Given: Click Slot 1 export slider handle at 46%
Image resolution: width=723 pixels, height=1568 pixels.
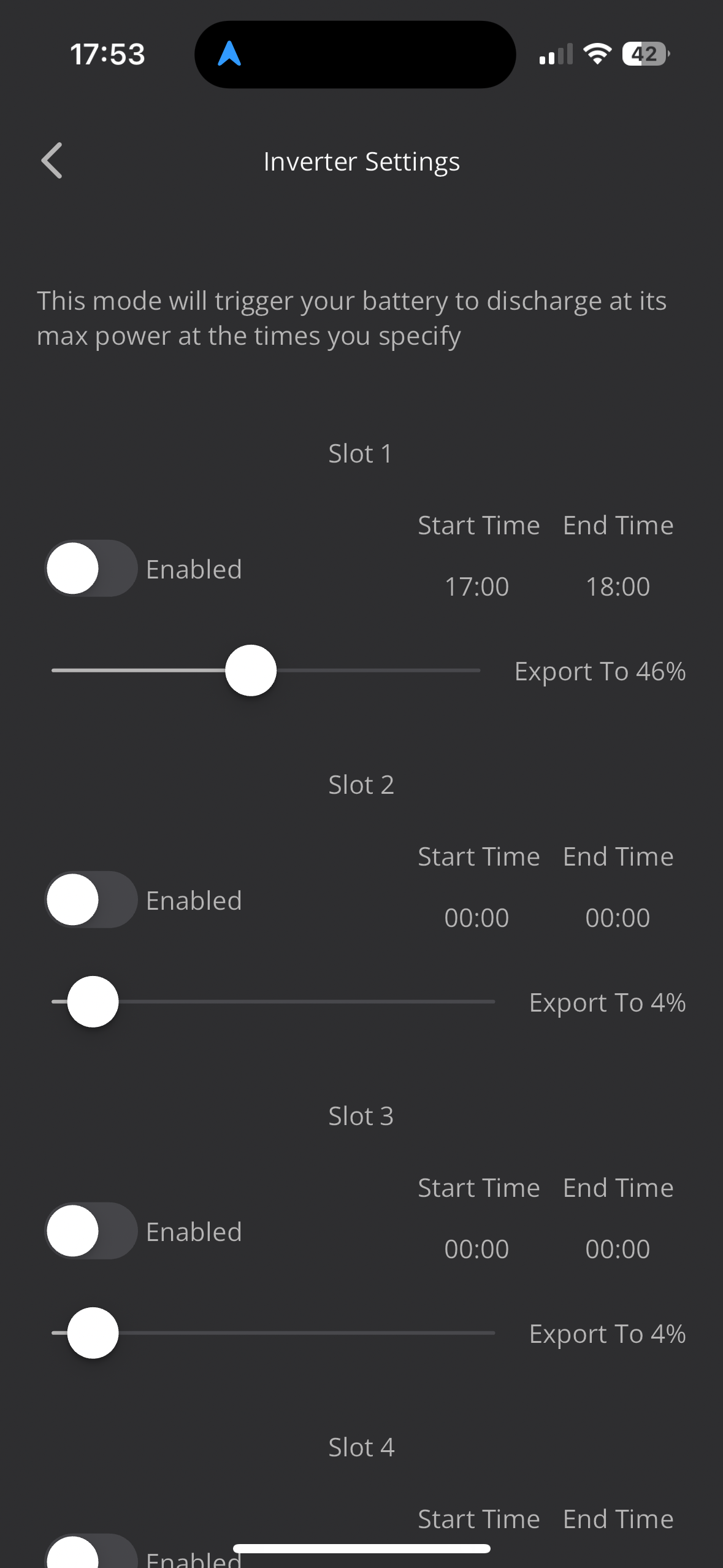Looking at the screenshot, I should 251,671.
